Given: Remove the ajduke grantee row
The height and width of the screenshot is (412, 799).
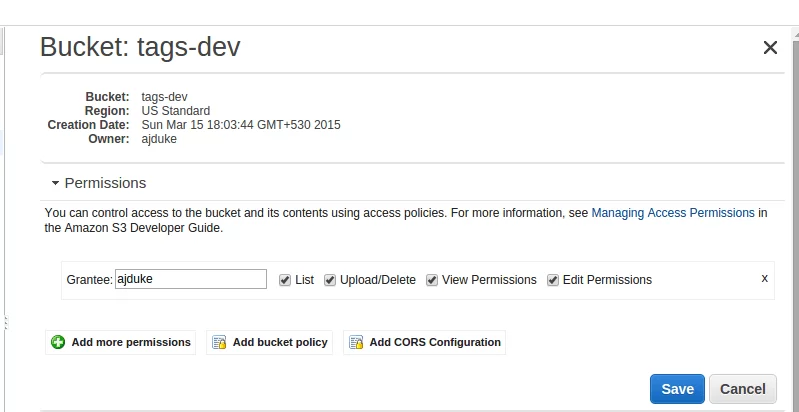Looking at the screenshot, I should pos(764,278).
